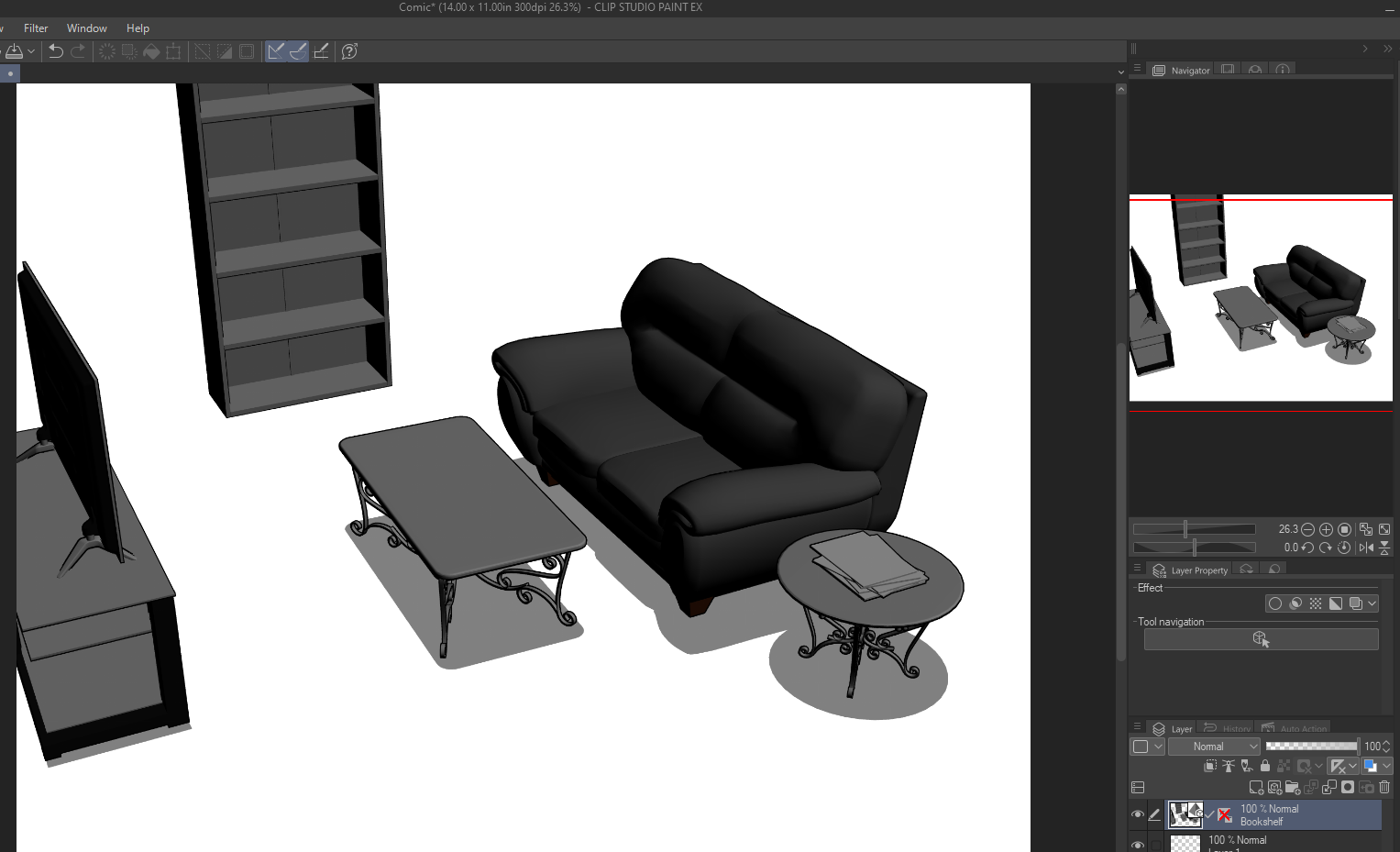Create a New Raster Layer
This screenshot has height=852, width=1400.
(1256, 787)
